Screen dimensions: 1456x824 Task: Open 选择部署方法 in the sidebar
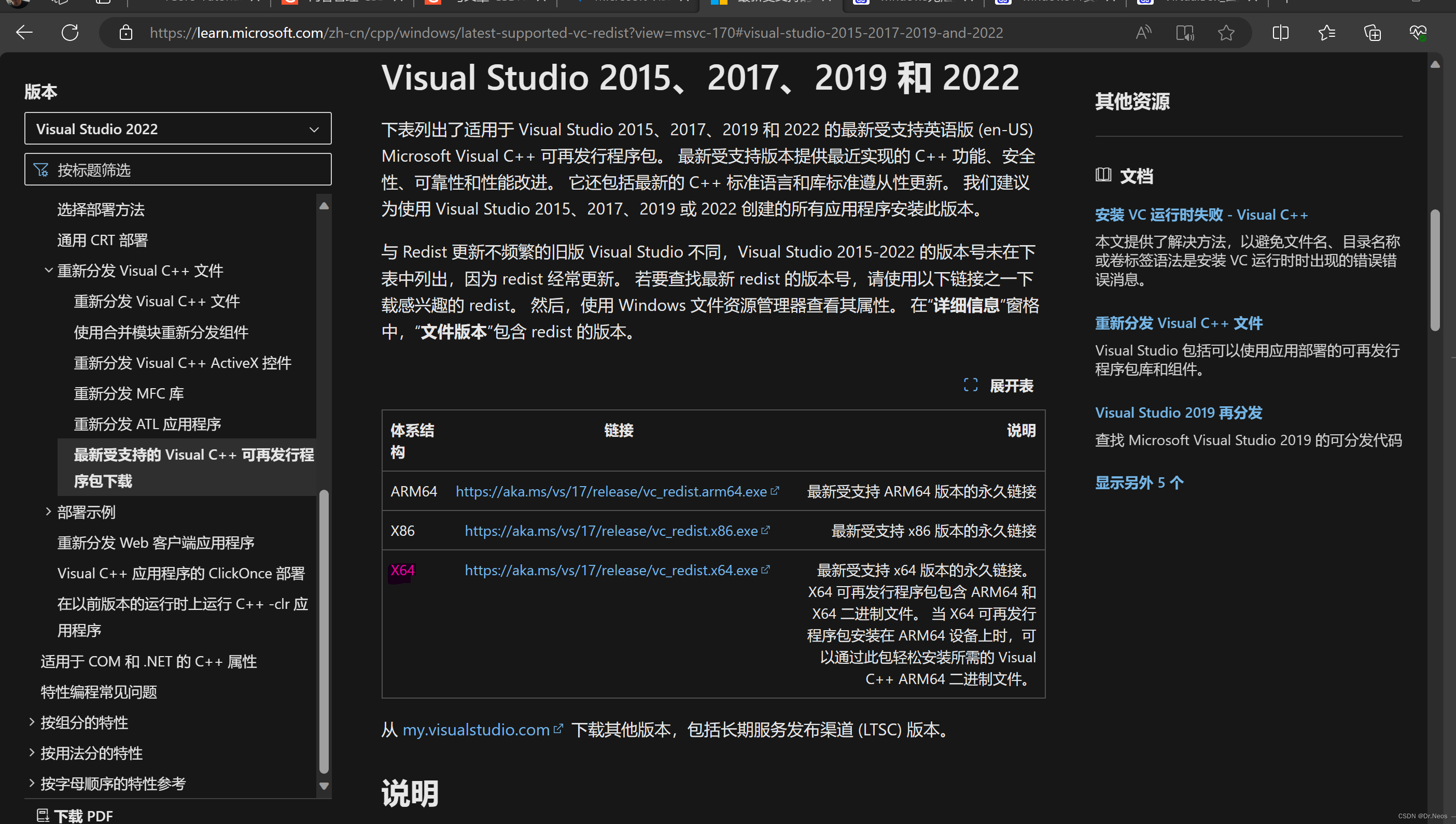[x=101, y=209]
